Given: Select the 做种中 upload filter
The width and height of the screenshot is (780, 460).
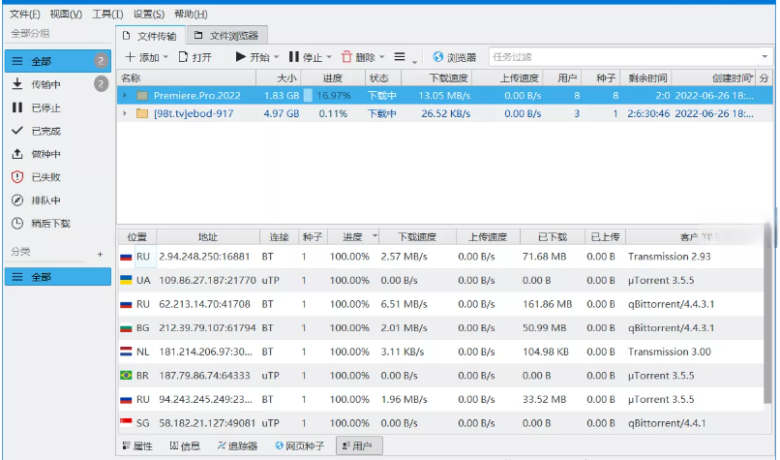Looking at the screenshot, I should pos(58,154).
